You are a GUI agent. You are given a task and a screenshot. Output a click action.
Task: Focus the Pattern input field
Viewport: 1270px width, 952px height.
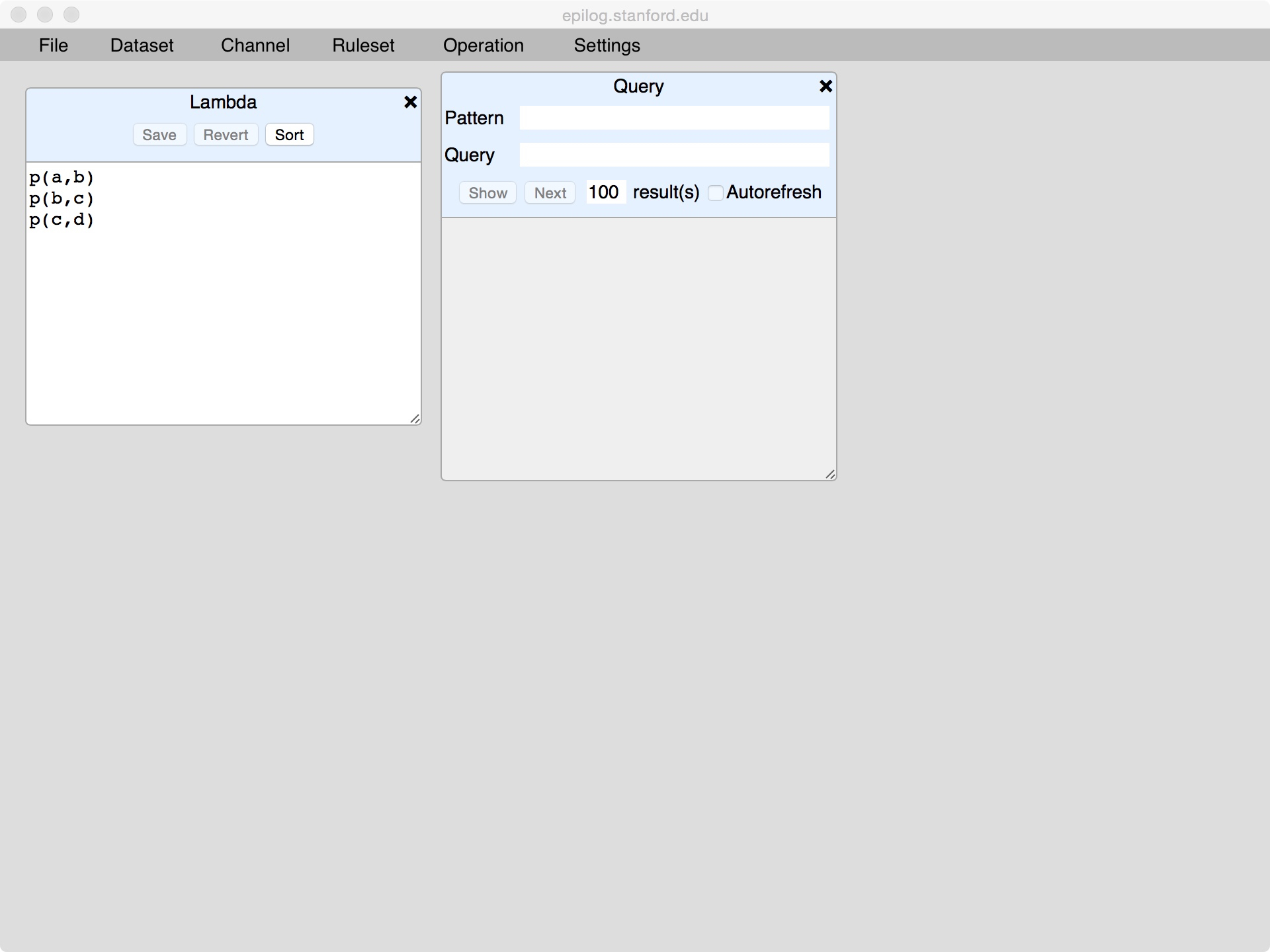tap(673, 118)
